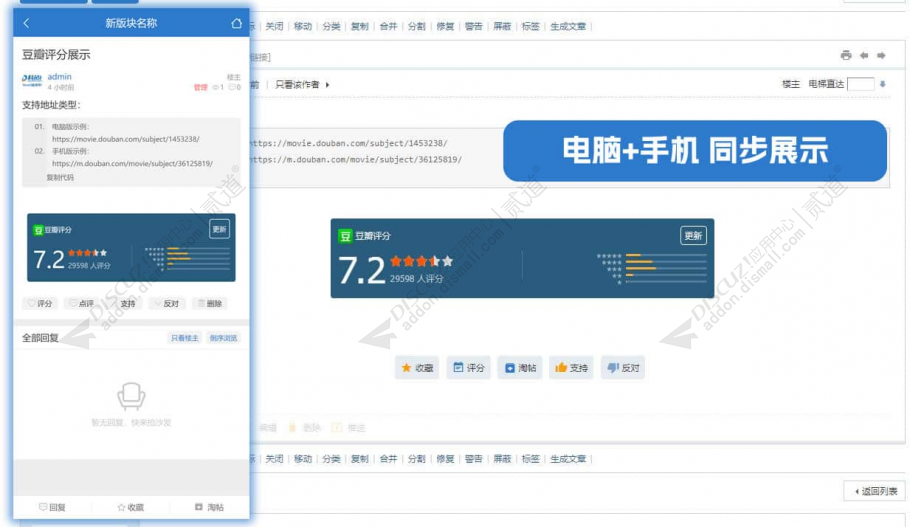The height and width of the screenshot is (527, 910).
Task: Click the desktop 淘帖 button
Action: point(520,367)
